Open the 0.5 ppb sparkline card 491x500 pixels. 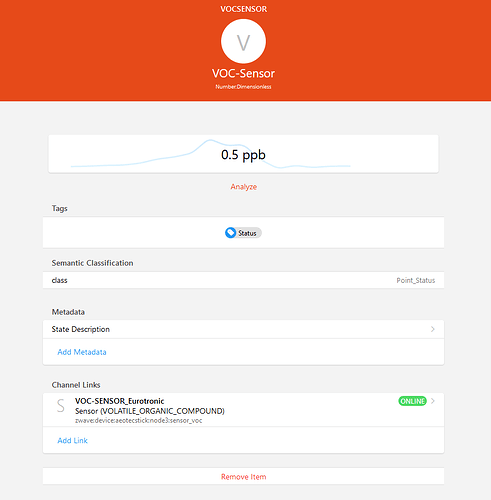(243, 154)
